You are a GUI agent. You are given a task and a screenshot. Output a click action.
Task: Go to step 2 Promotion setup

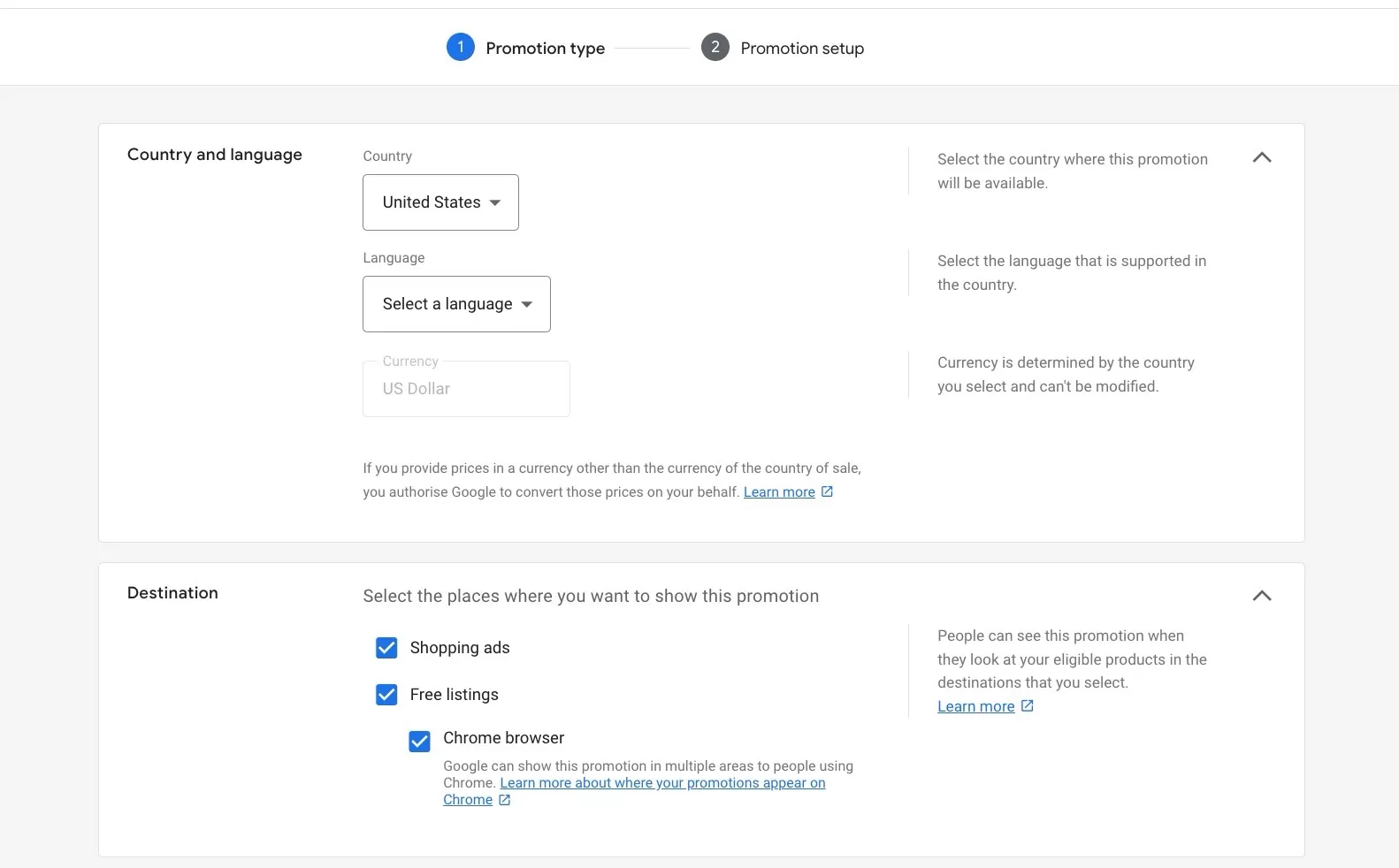pyautogui.click(x=783, y=48)
